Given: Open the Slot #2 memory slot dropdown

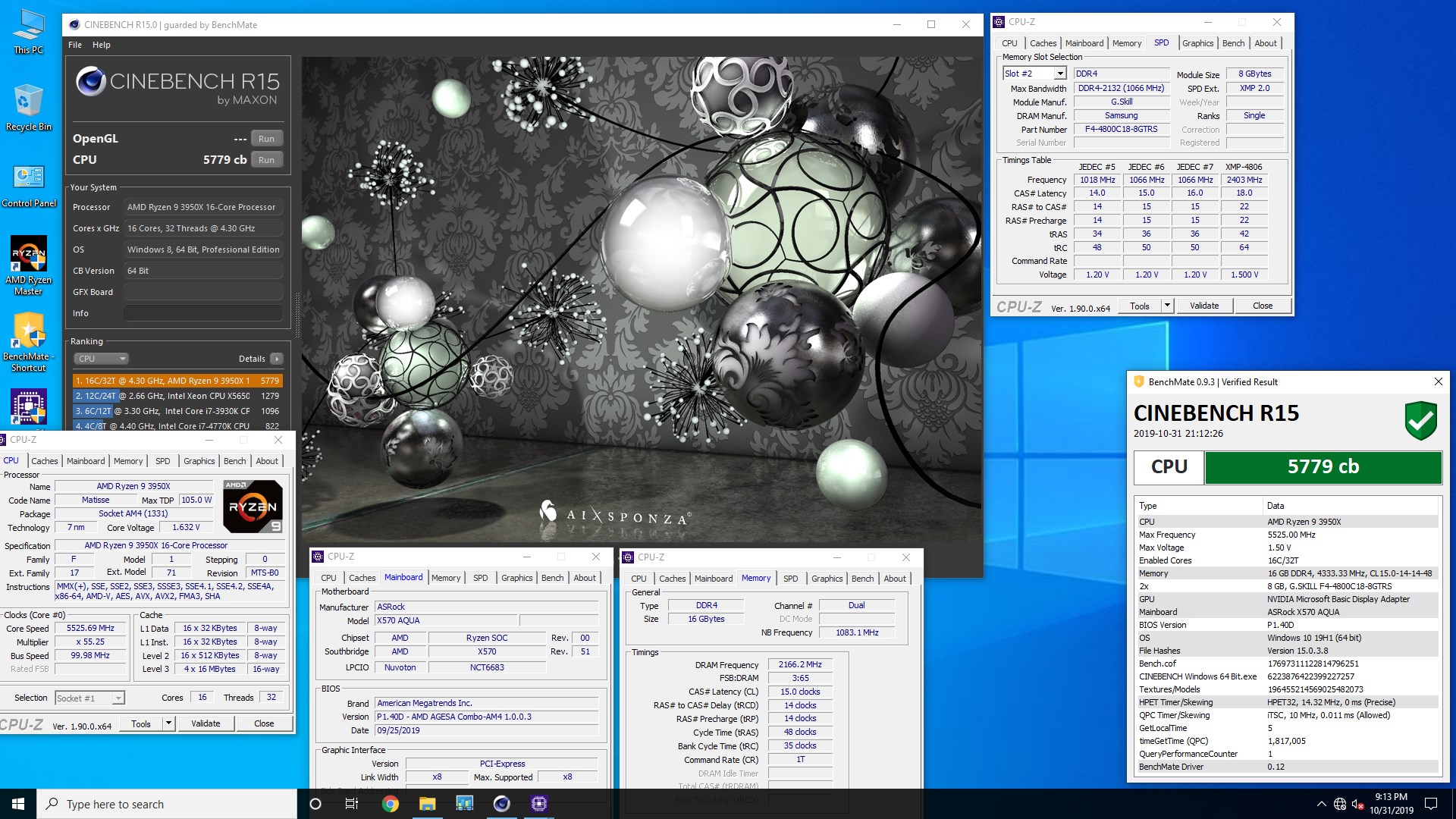Looking at the screenshot, I should pyautogui.click(x=1059, y=74).
